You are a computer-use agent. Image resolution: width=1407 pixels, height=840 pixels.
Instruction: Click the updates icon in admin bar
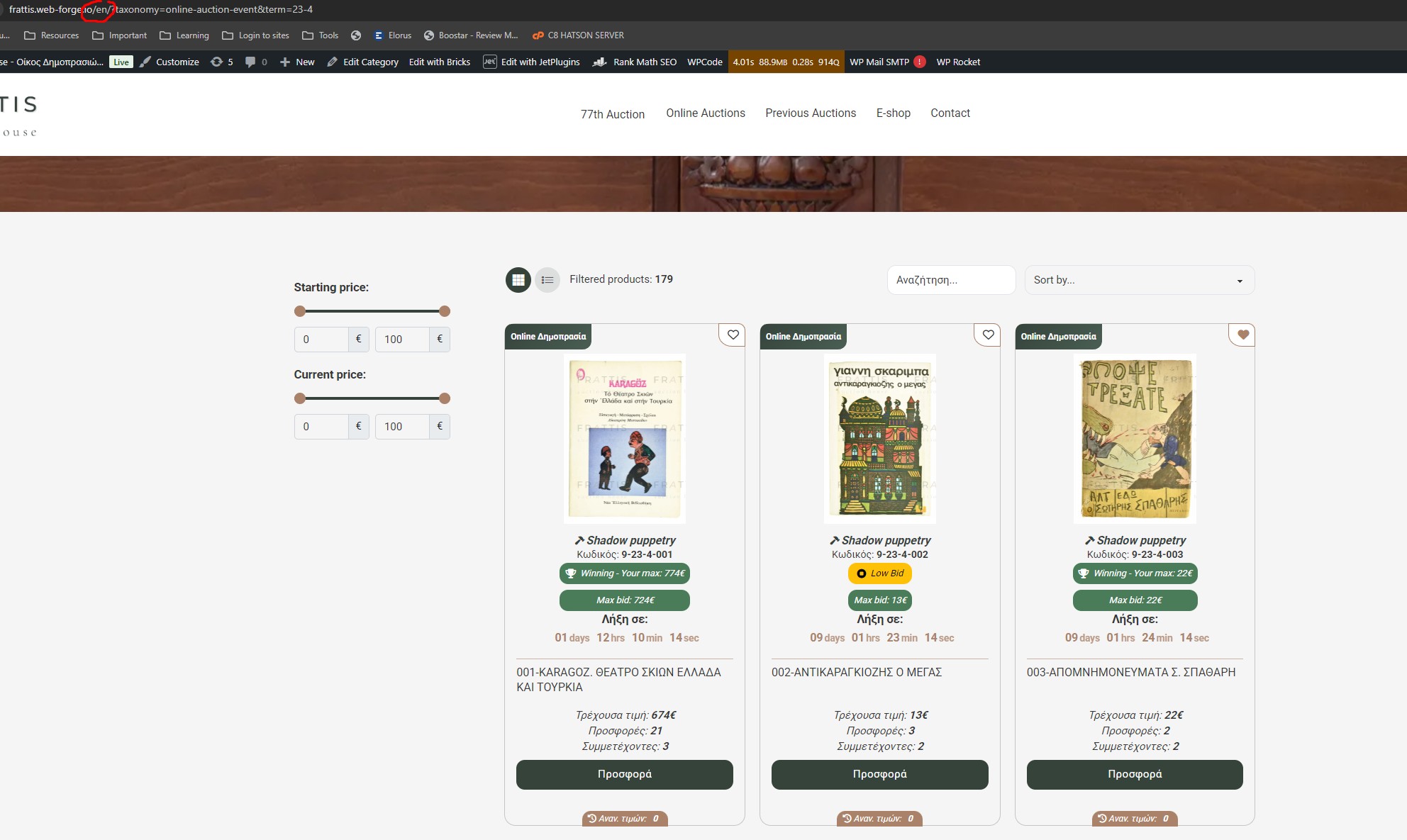click(x=217, y=62)
